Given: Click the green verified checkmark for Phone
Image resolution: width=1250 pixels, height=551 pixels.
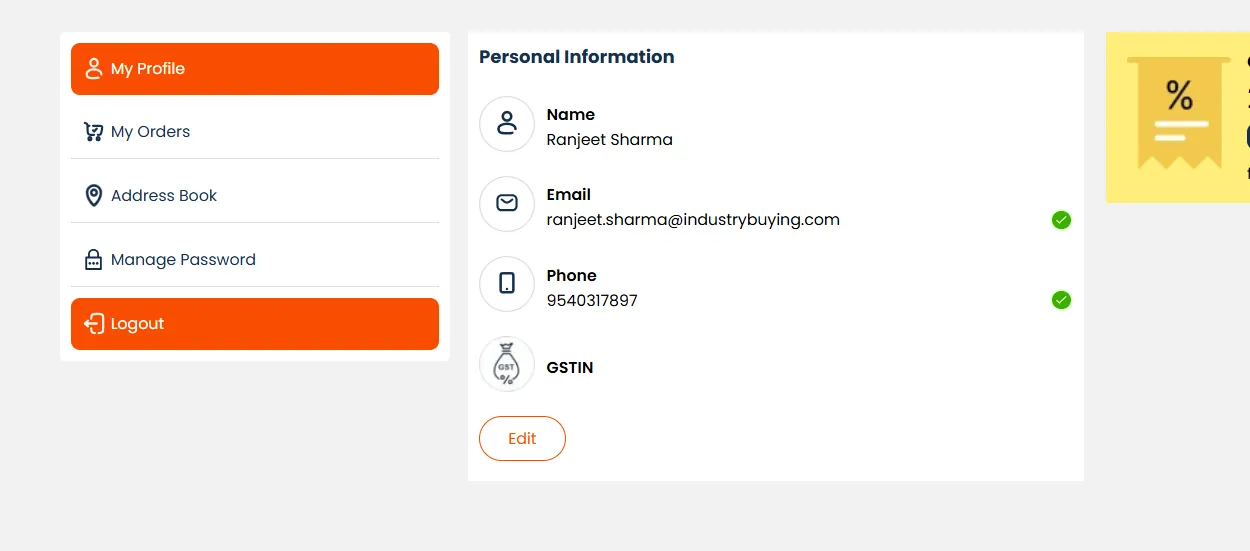Looking at the screenshot, I should pyautogui.click(x=1061, y=300).
